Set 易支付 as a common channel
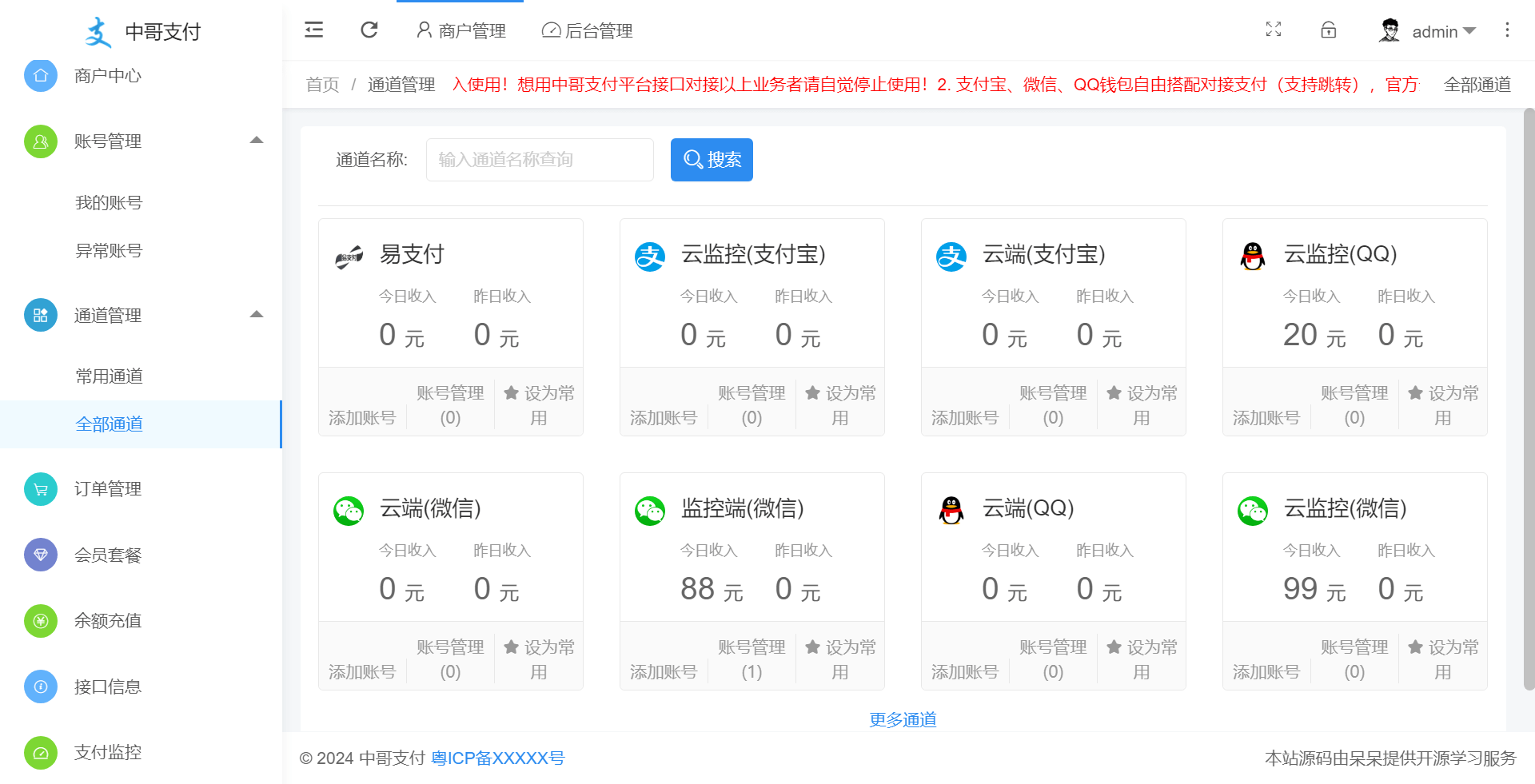The height and width of the screenshot is (784, 1535). pyautogui.click(x=539, y=405)
